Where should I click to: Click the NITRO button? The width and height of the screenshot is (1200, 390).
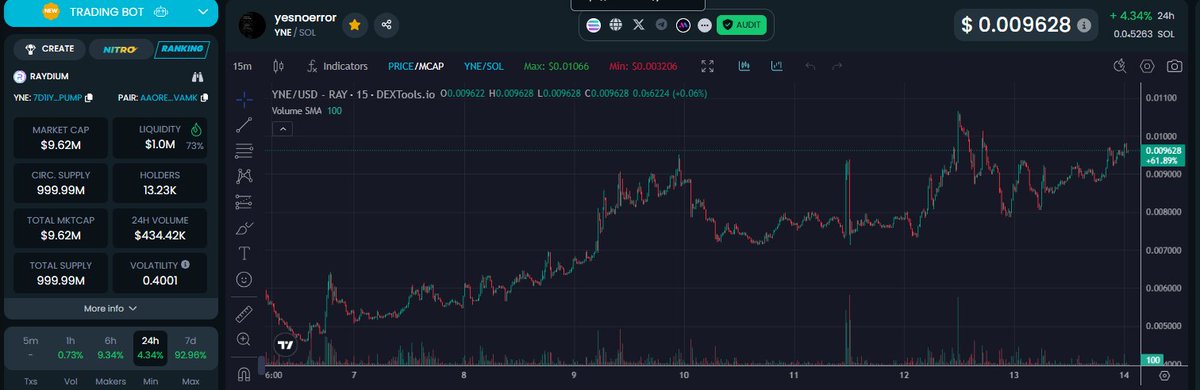point(121,48)
